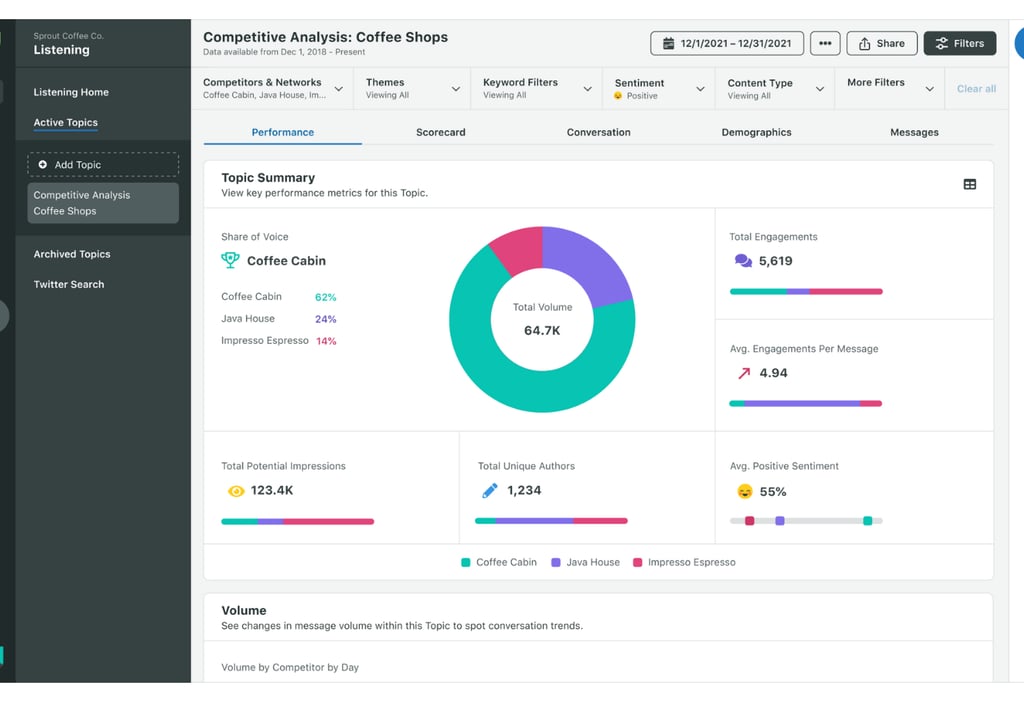1024x727 pixels.
Task: Click the Coffee Cabin 62% row
Action: point(279,297)
